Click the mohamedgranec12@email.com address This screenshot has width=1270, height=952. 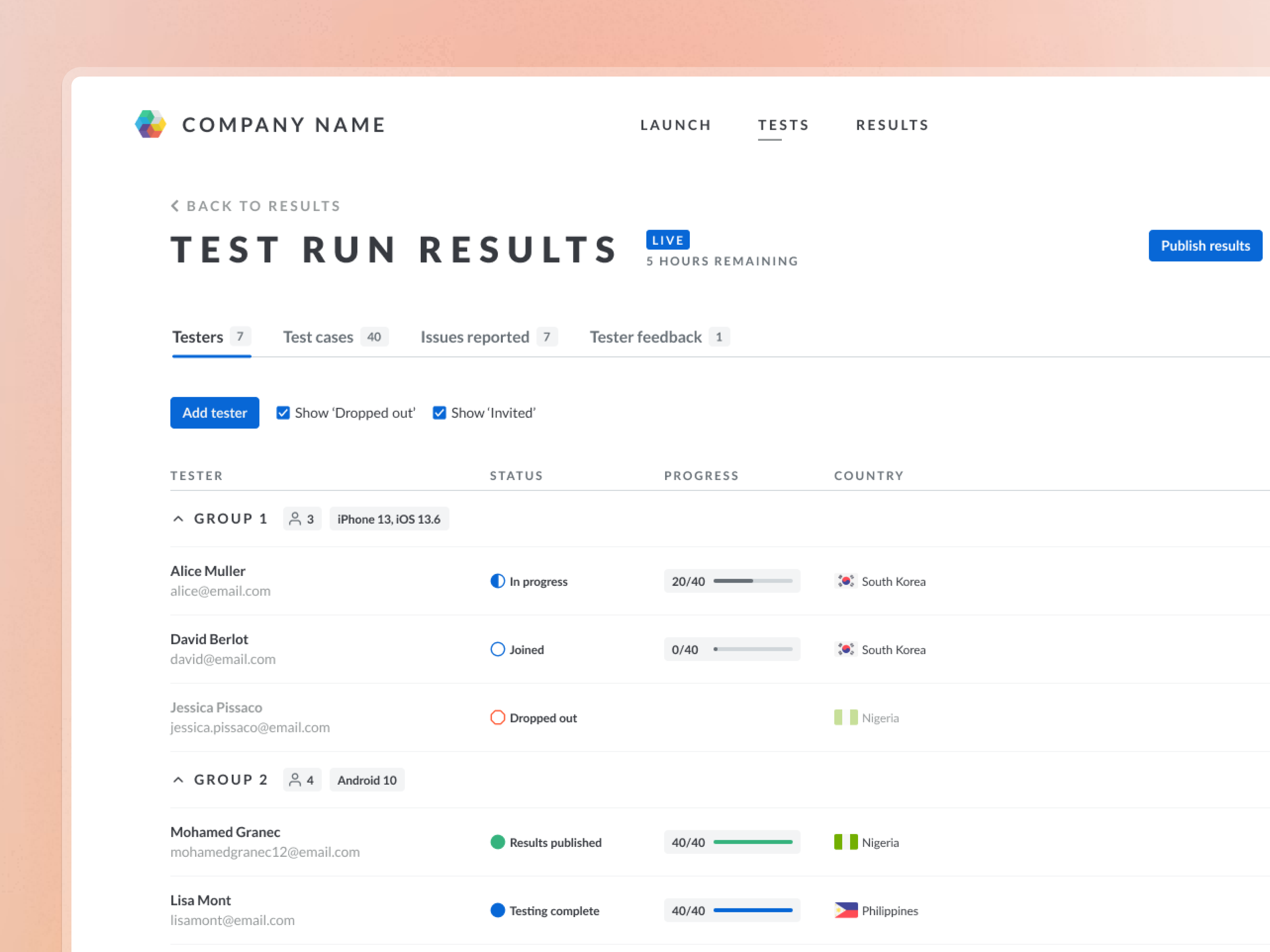coord(265,852)
